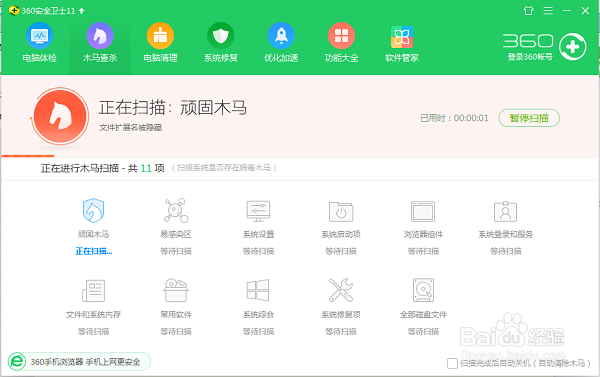600x377 pixels.
Task: Click 登录360帐号 login text
Action: click(x=530, y=57)
